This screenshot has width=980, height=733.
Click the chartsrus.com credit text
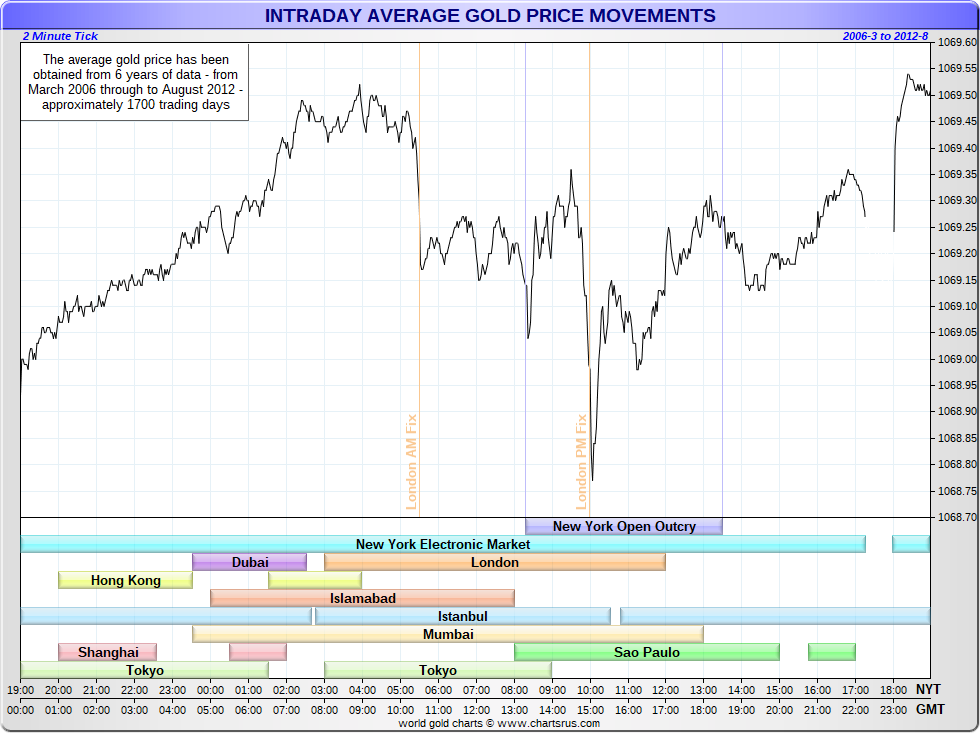(x=499, y=724)
